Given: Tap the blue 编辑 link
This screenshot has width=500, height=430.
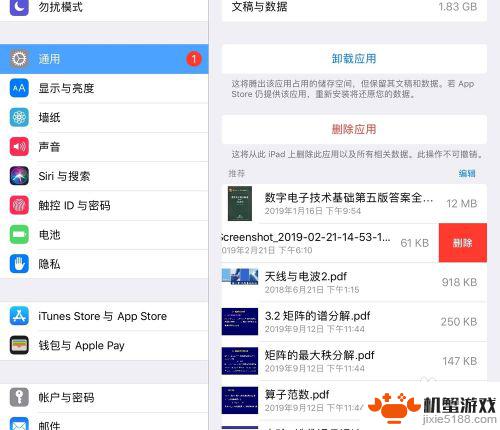Looking at the screenshot, I should click(467, 173).
